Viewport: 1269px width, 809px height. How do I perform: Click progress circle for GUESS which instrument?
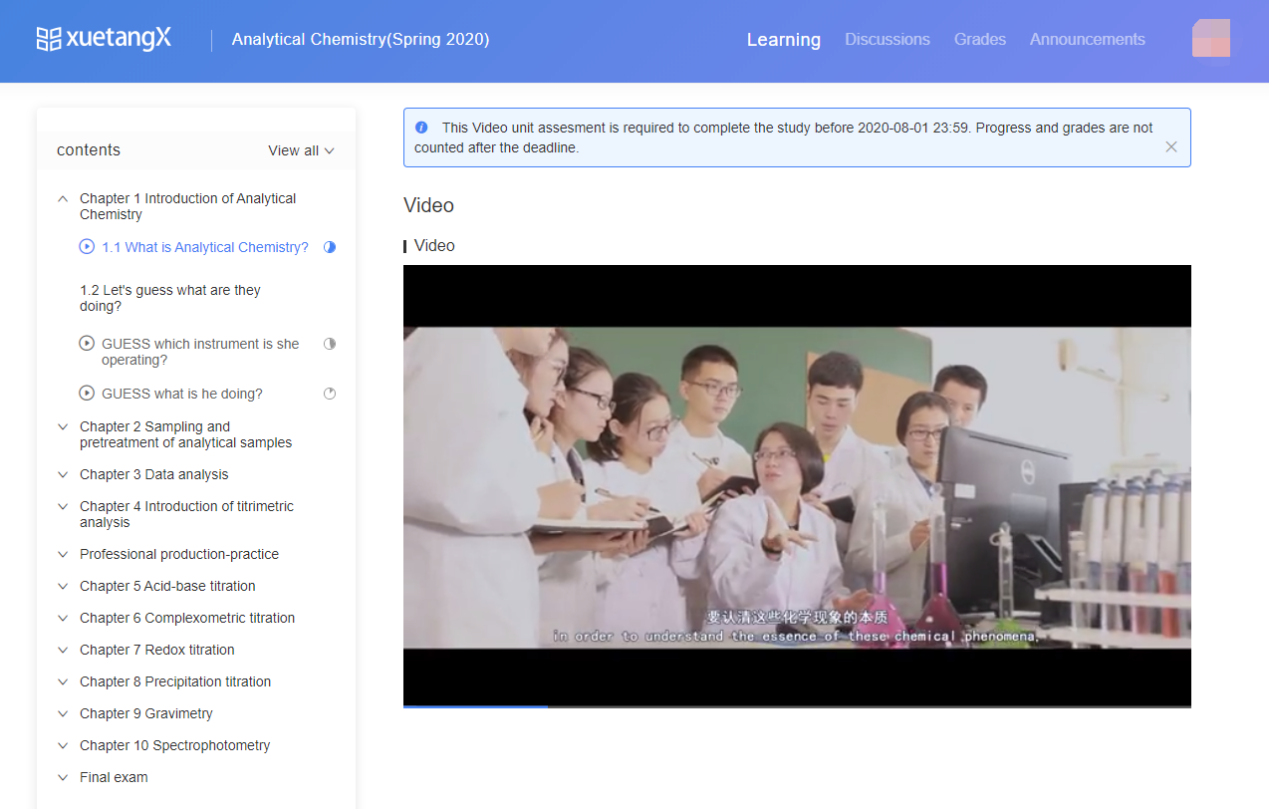pos(330,344)
